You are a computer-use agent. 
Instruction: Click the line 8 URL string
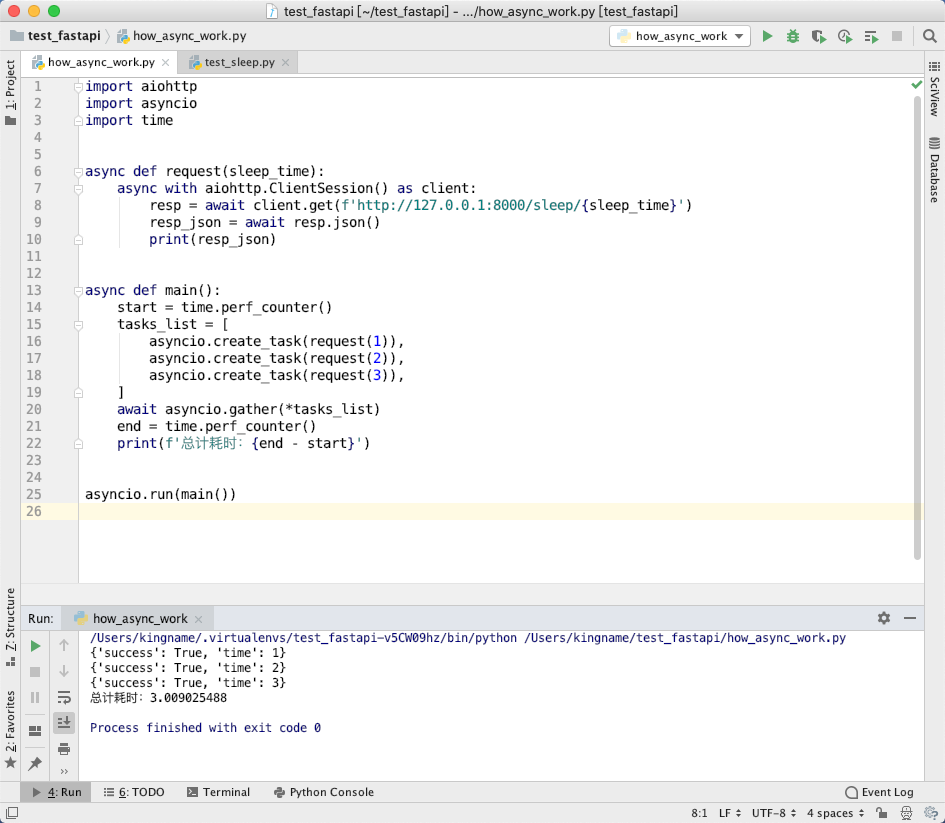click(x=513, y=205)
